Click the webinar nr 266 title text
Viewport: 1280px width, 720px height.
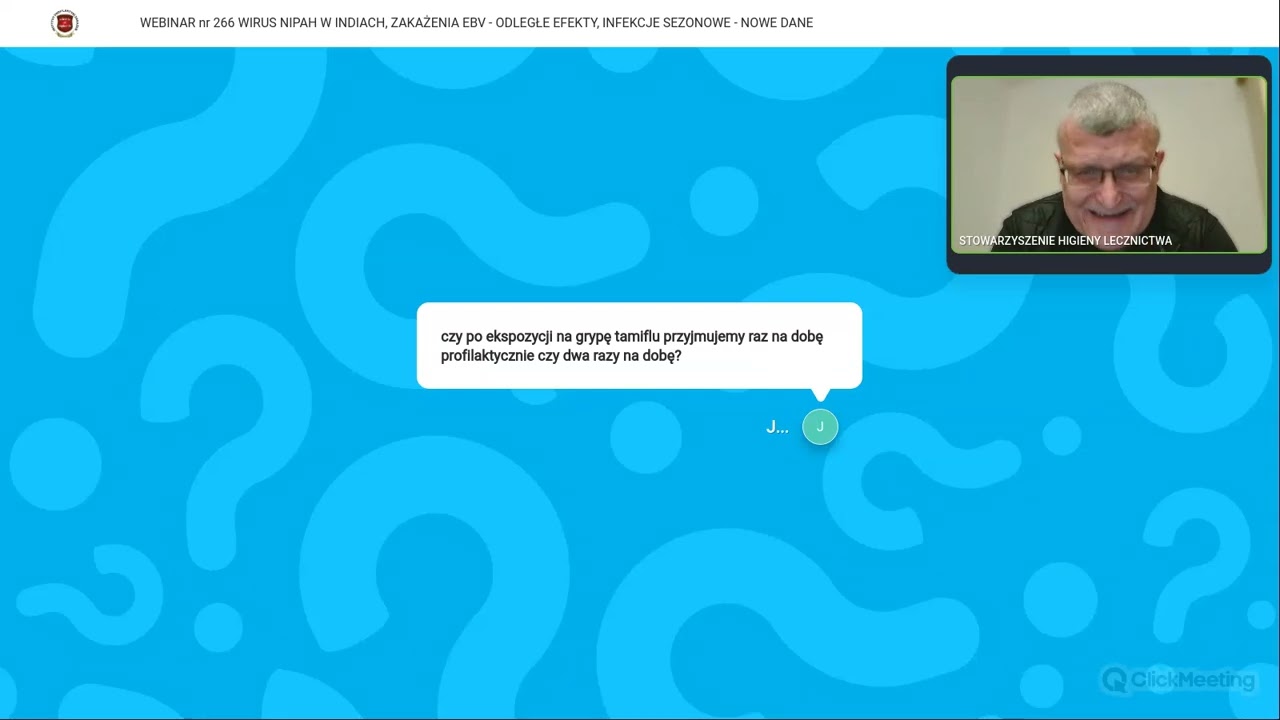(x=476, y=22)
